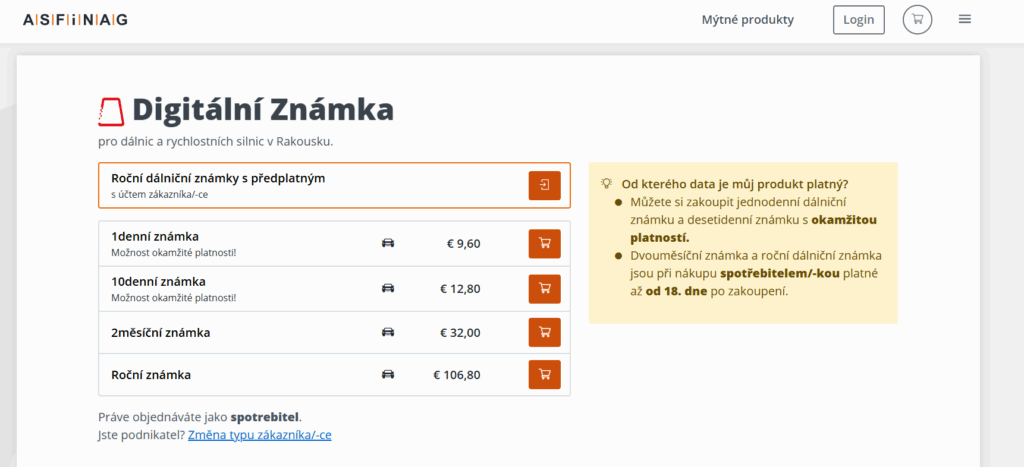
Task: Click 'Od kterého data je můj produkt platný?' heading
Action: 735,184
